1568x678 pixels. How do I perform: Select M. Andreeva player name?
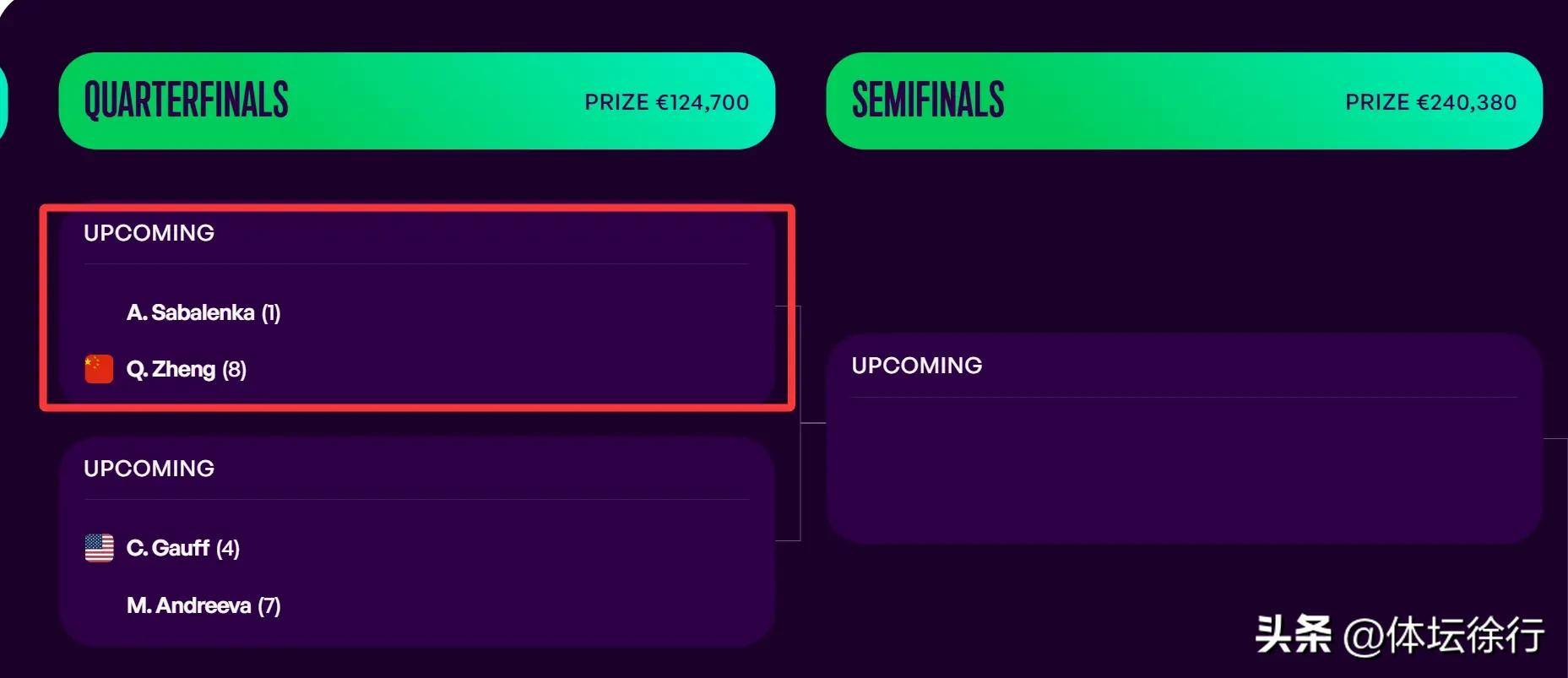189,605
